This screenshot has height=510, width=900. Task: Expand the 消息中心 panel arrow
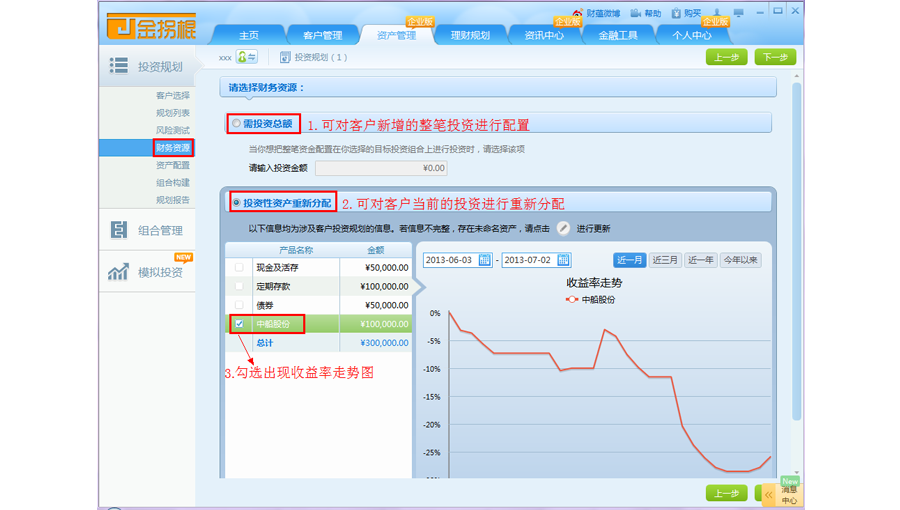coord(767,494)
